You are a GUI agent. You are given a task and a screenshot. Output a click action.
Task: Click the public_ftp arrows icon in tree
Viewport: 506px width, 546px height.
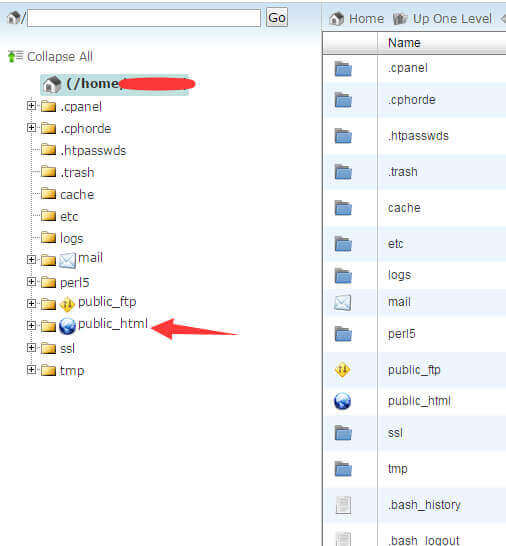point(67,305)
